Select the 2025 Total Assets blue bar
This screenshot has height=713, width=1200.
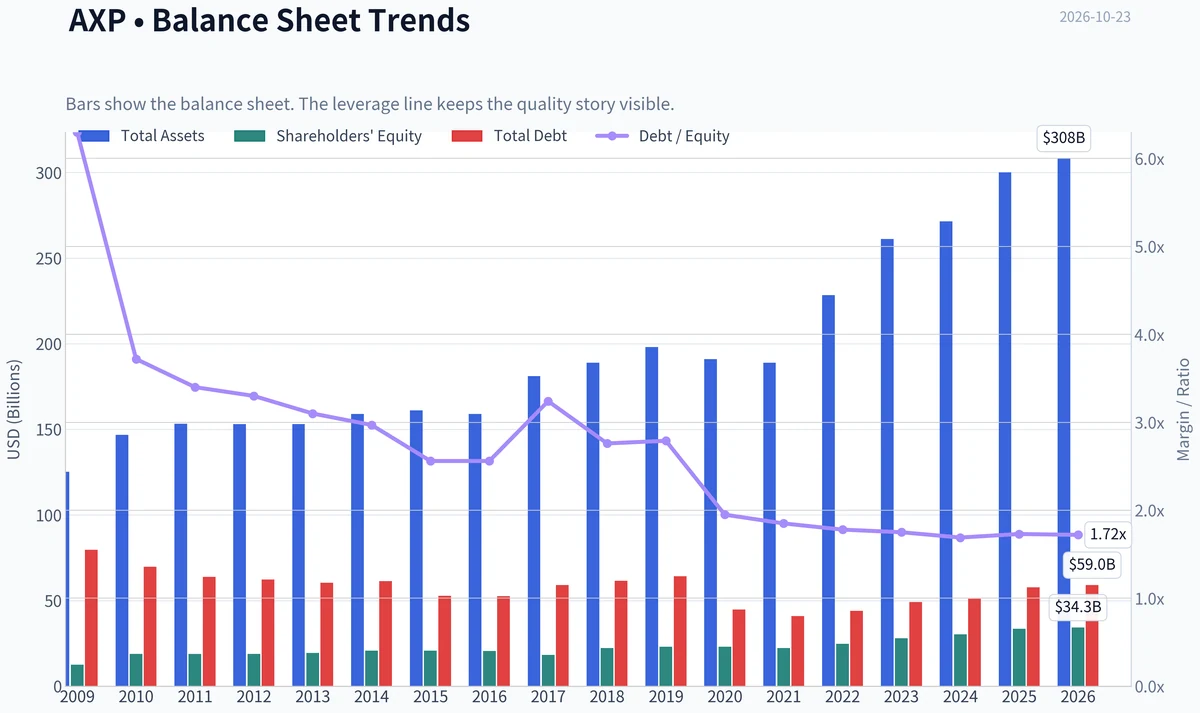[x=1005, y=429]
